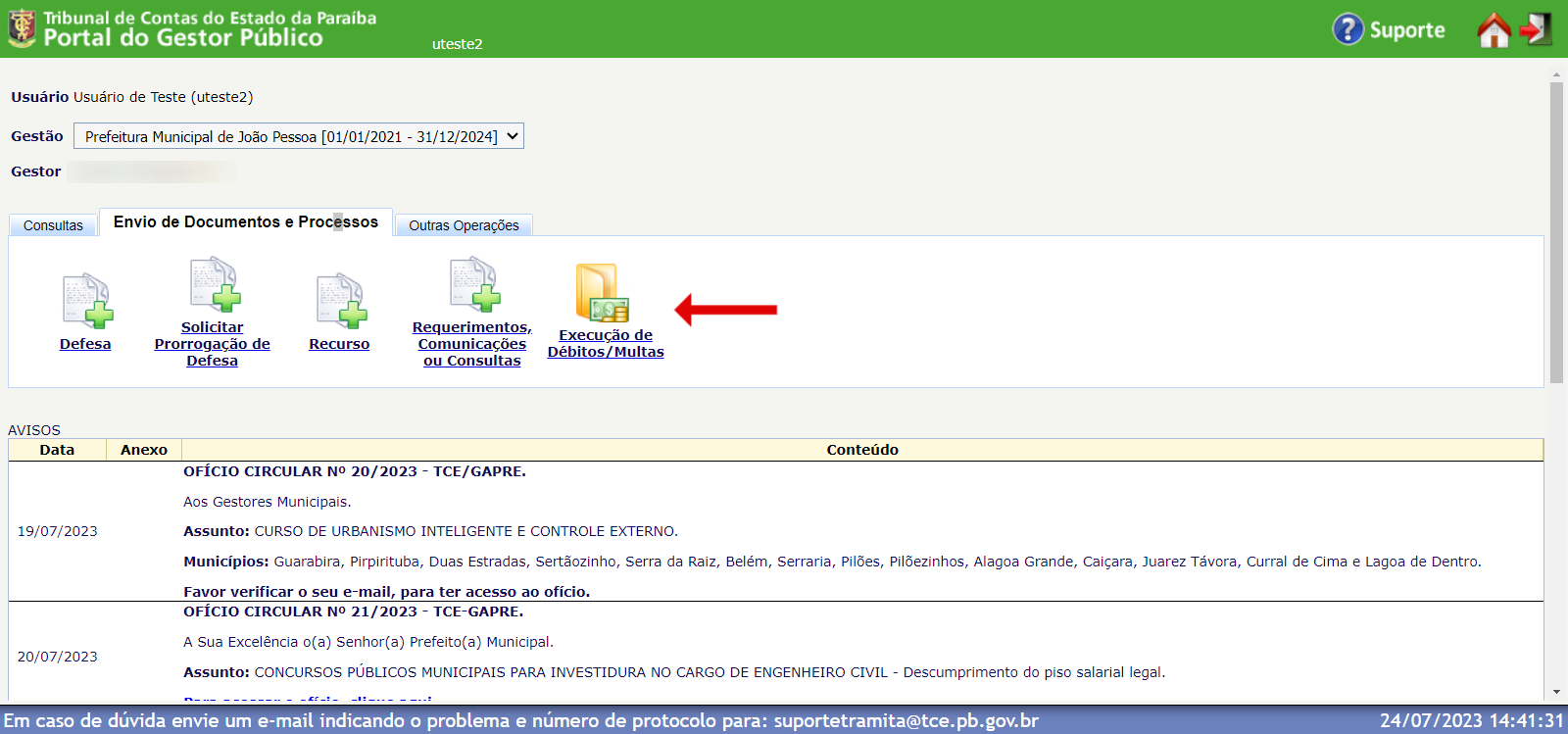Click the text 'Aos Gestores Municipais.'
The height and width of the screenshot is (734, 1568).
(268, 502)
